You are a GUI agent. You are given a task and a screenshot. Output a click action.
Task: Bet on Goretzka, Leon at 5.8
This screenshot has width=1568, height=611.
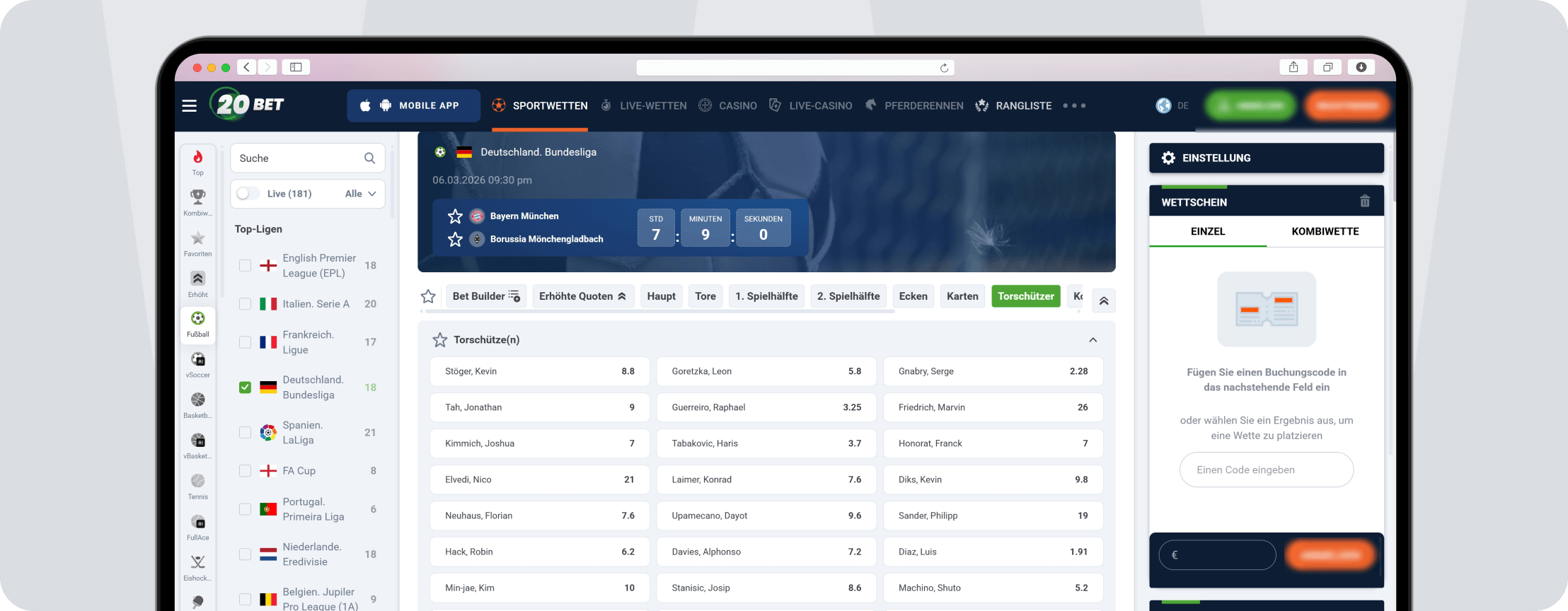[x=766, y=371]
